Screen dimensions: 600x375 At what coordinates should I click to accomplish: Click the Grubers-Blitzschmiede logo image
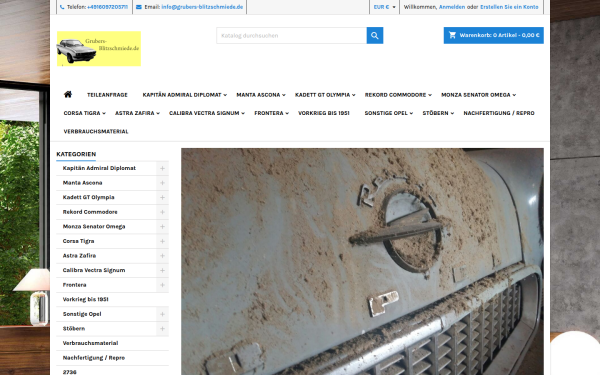pos(99,49)
